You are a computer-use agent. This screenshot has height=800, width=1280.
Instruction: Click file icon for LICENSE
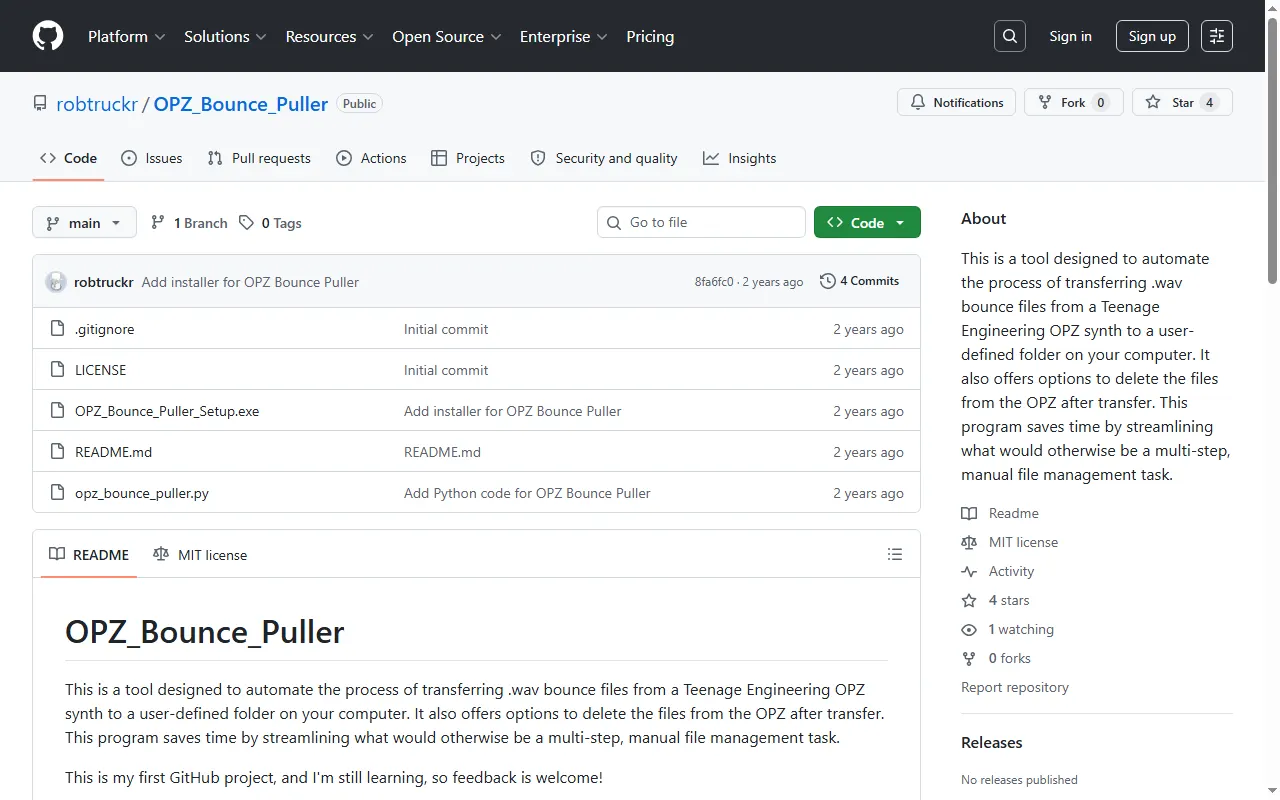tap(57, 370)
